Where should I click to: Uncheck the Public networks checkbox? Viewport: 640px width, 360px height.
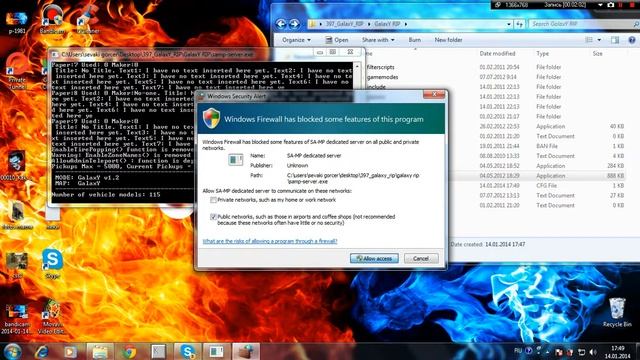click(213, 217)
